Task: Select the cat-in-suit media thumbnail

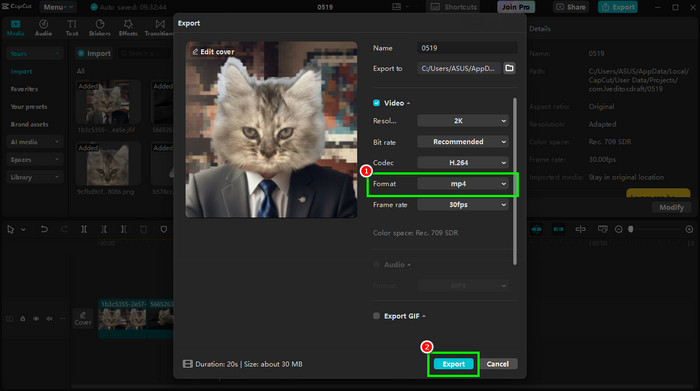Action: [108, 102]
